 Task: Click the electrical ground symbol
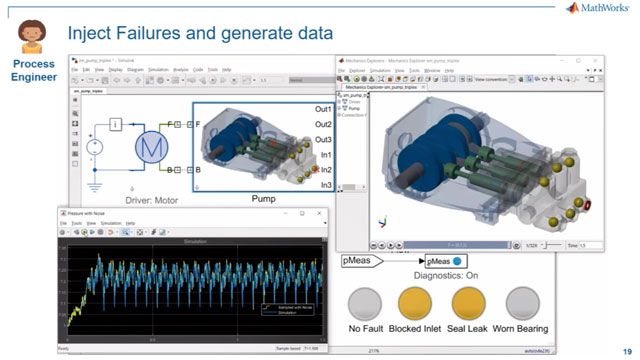tap(95, 187)
